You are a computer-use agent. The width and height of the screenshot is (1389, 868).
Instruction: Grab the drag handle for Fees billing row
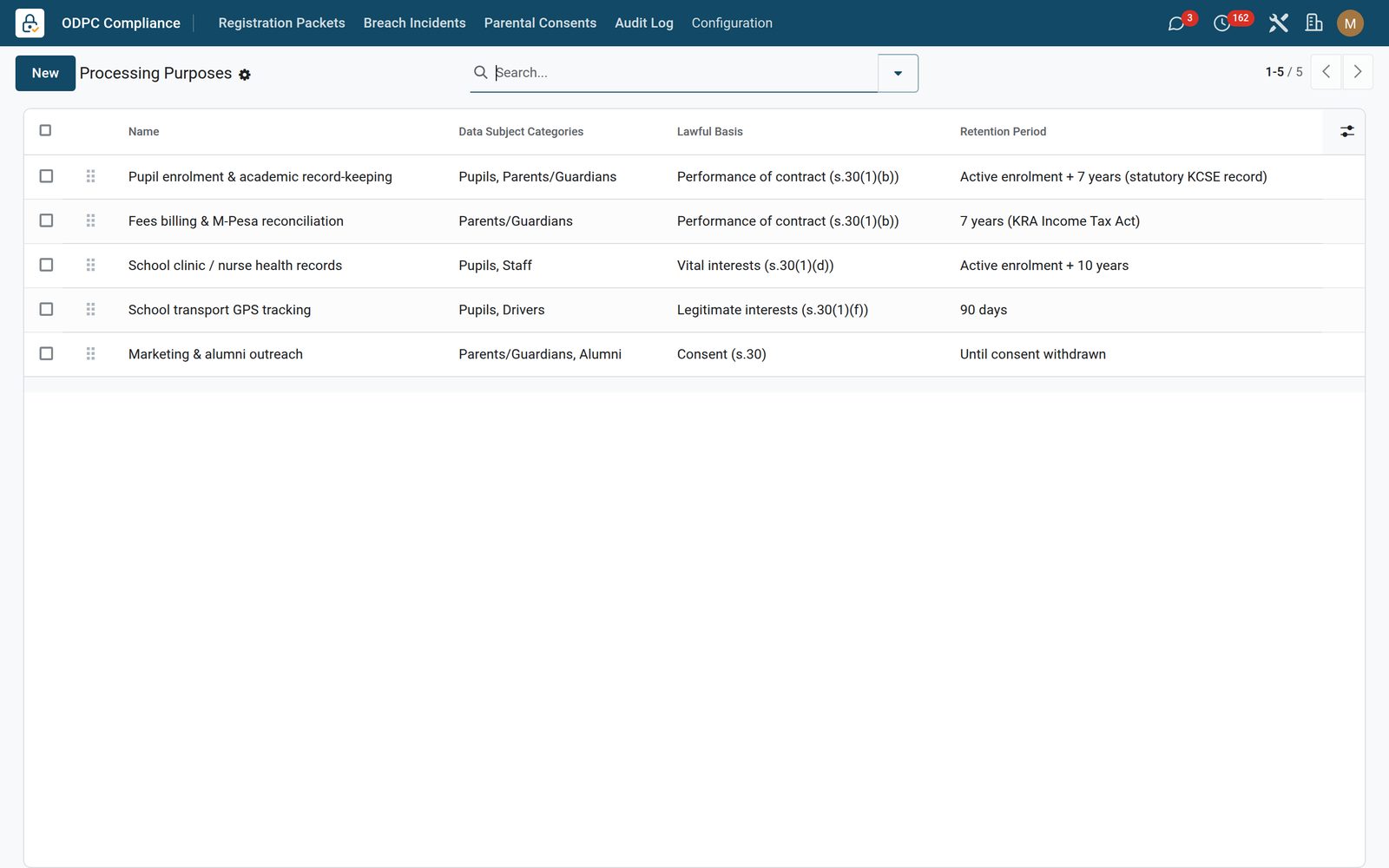coord(90,220)
